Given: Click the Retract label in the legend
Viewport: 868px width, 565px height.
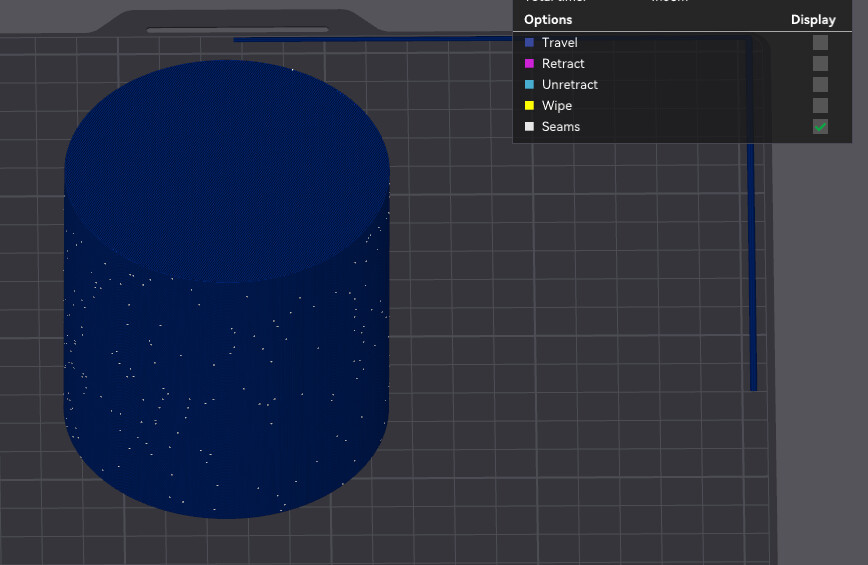Looking at the screenshot, I should click(563, 64).
